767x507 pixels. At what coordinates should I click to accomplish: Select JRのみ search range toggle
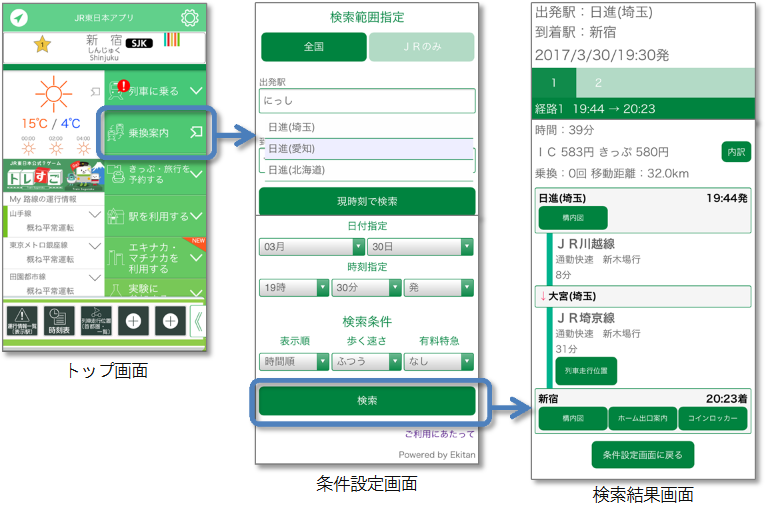[x=422, y=47]
